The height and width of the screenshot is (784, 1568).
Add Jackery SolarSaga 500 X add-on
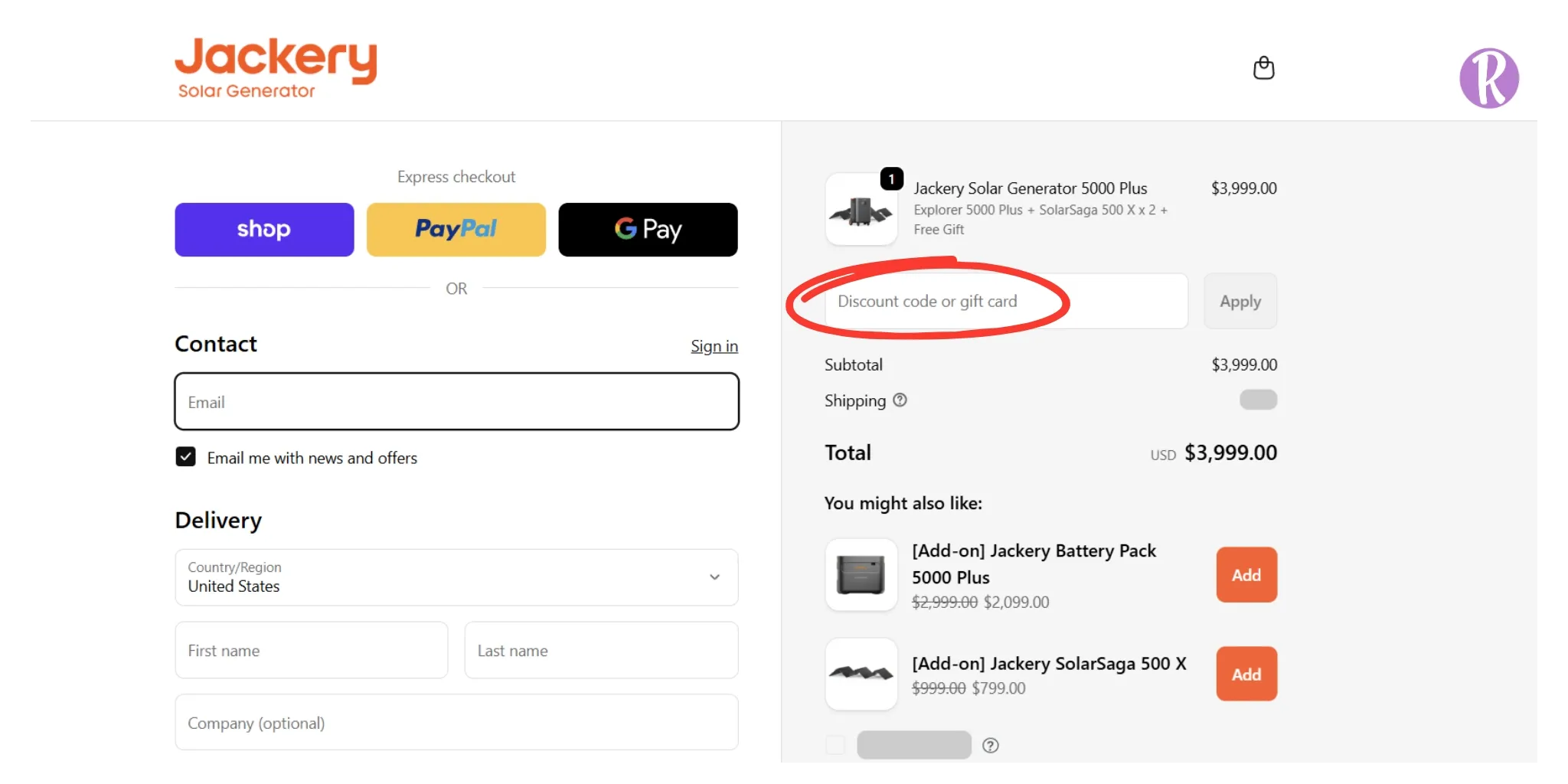pyautogui.click(x=1246, y=675)
